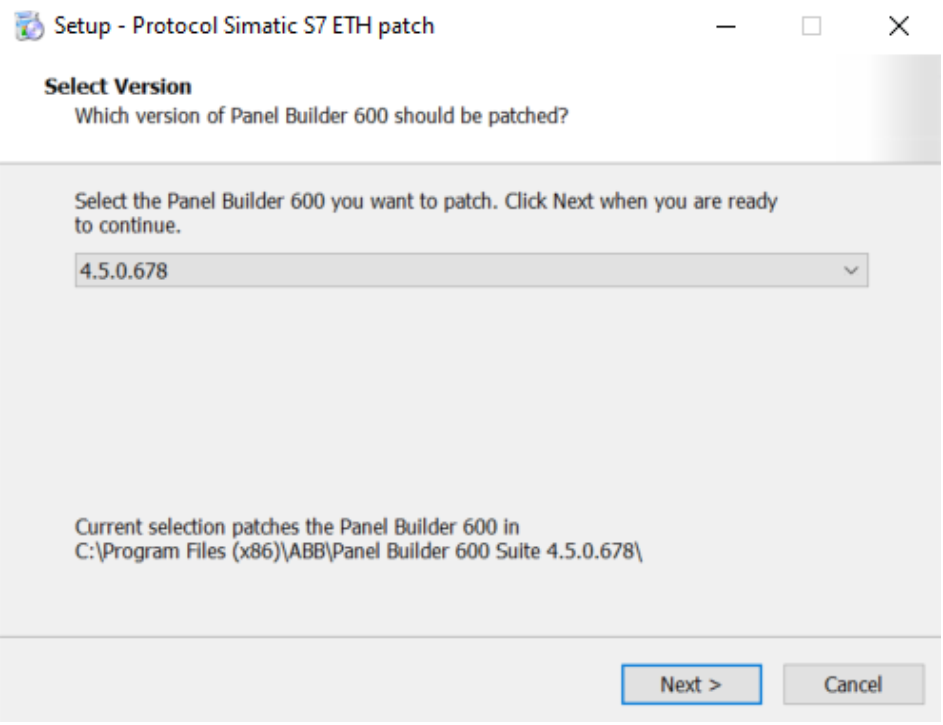Click the "Which version of Panel Builder 600" subtitle
Image resolution: width=943 pixels, height=725 pixels.
(322, 115)
